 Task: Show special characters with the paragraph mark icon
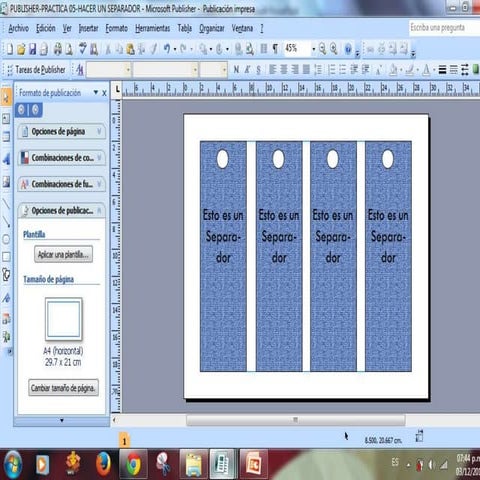pos(275,49)
